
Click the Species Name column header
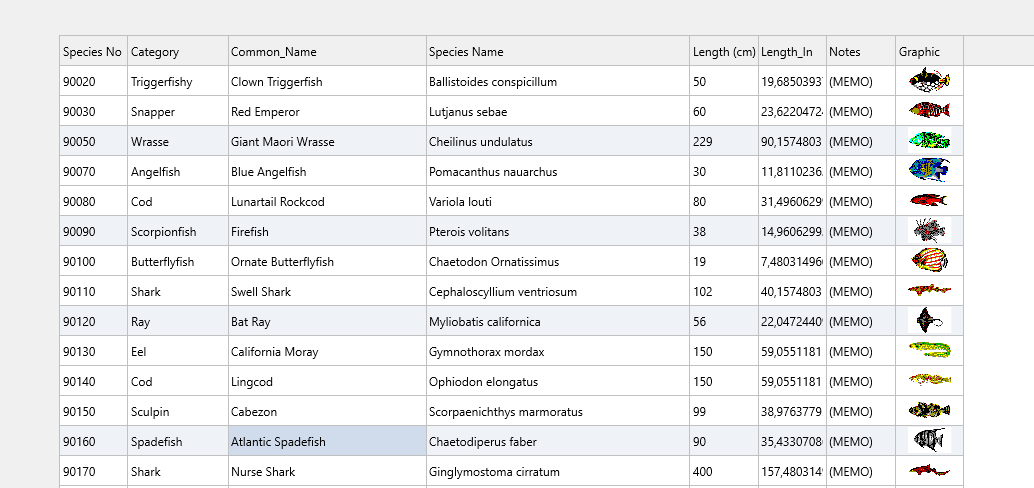(557, 51)
